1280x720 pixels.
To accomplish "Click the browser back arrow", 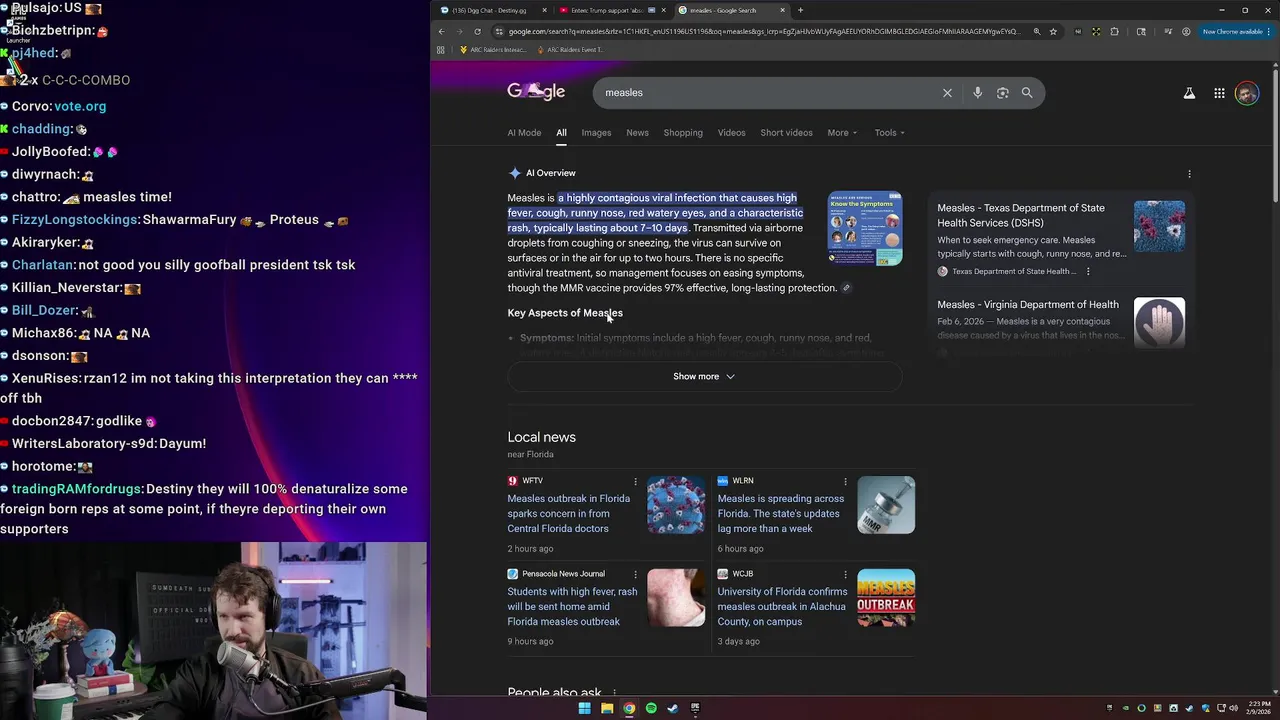I will pyautogui.click(x=441, y=32).
